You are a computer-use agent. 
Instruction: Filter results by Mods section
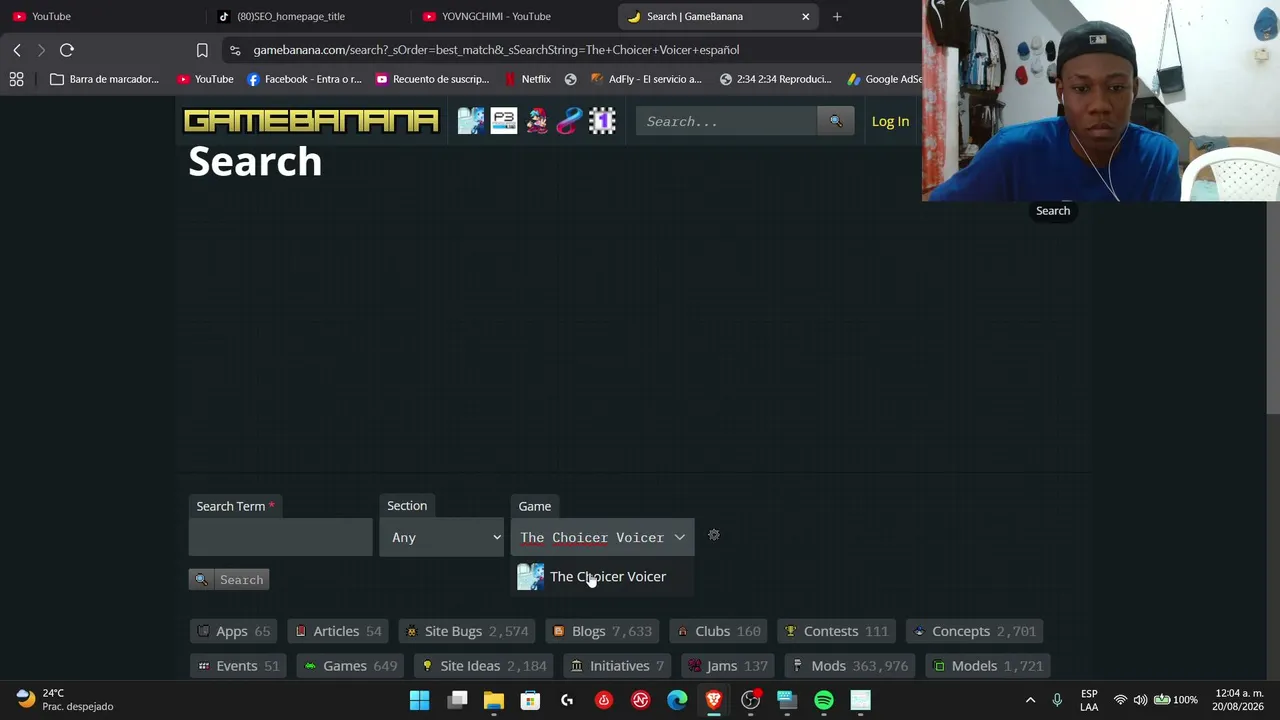(850, 666)
